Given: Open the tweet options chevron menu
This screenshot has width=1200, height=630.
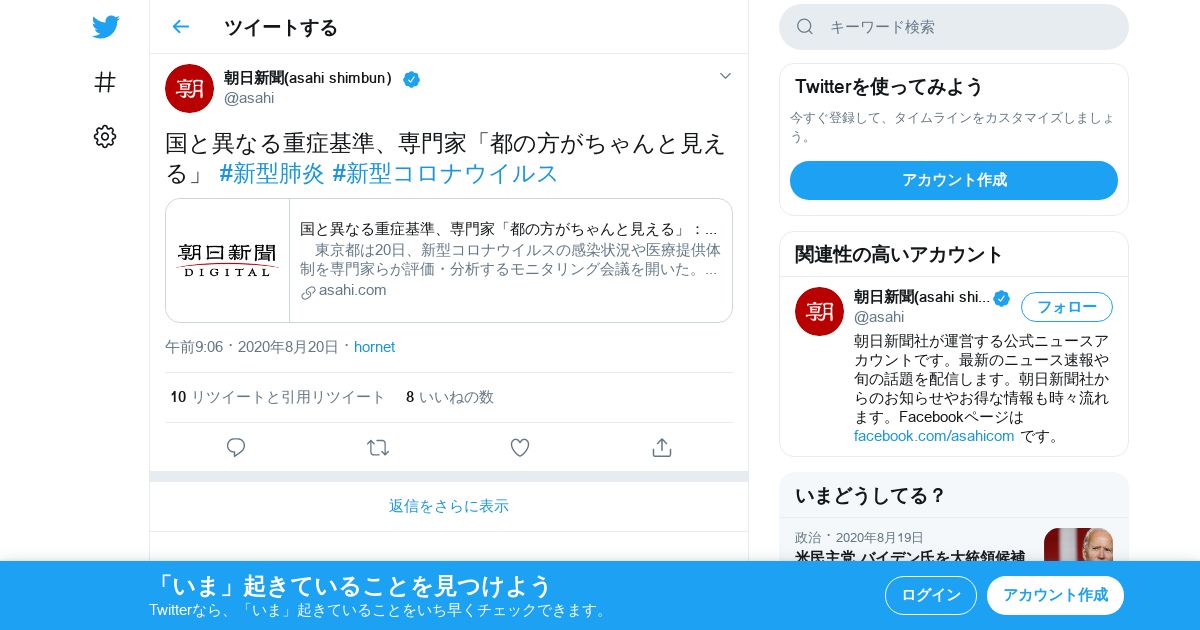Looking at the screenshot, I should (725, 76).
